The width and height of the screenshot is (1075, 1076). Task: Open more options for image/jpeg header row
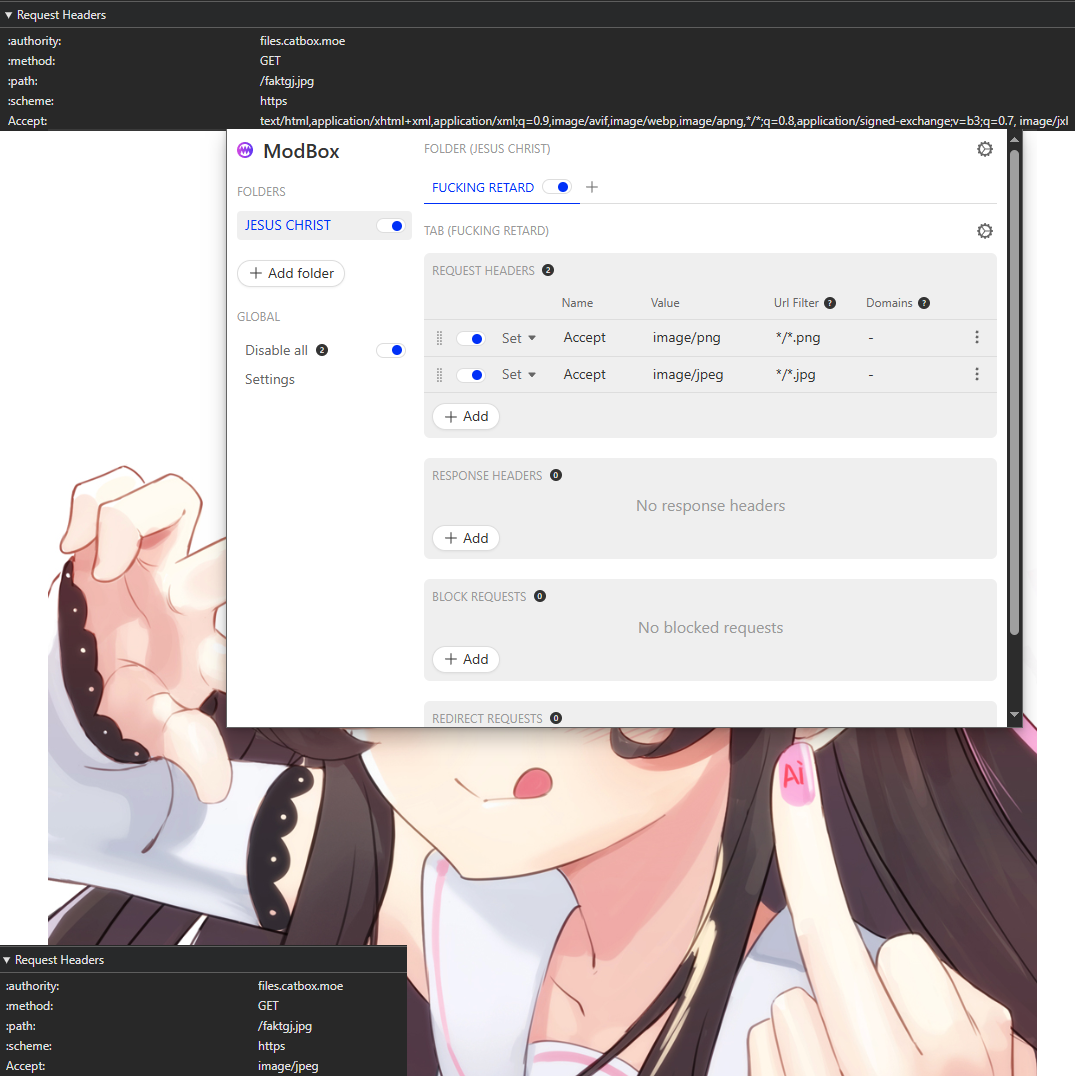[x=977, y=374]
